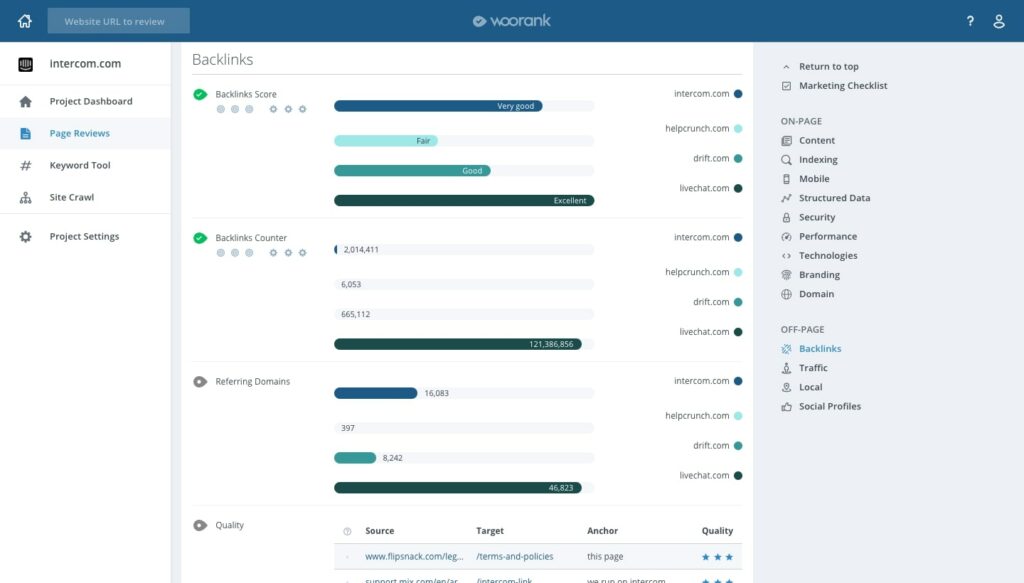Click drift.com teal legend dot in Backlinks Counter
Image resolution: width=1024 pixels, height=583 pixels.
tap(738, 302)
